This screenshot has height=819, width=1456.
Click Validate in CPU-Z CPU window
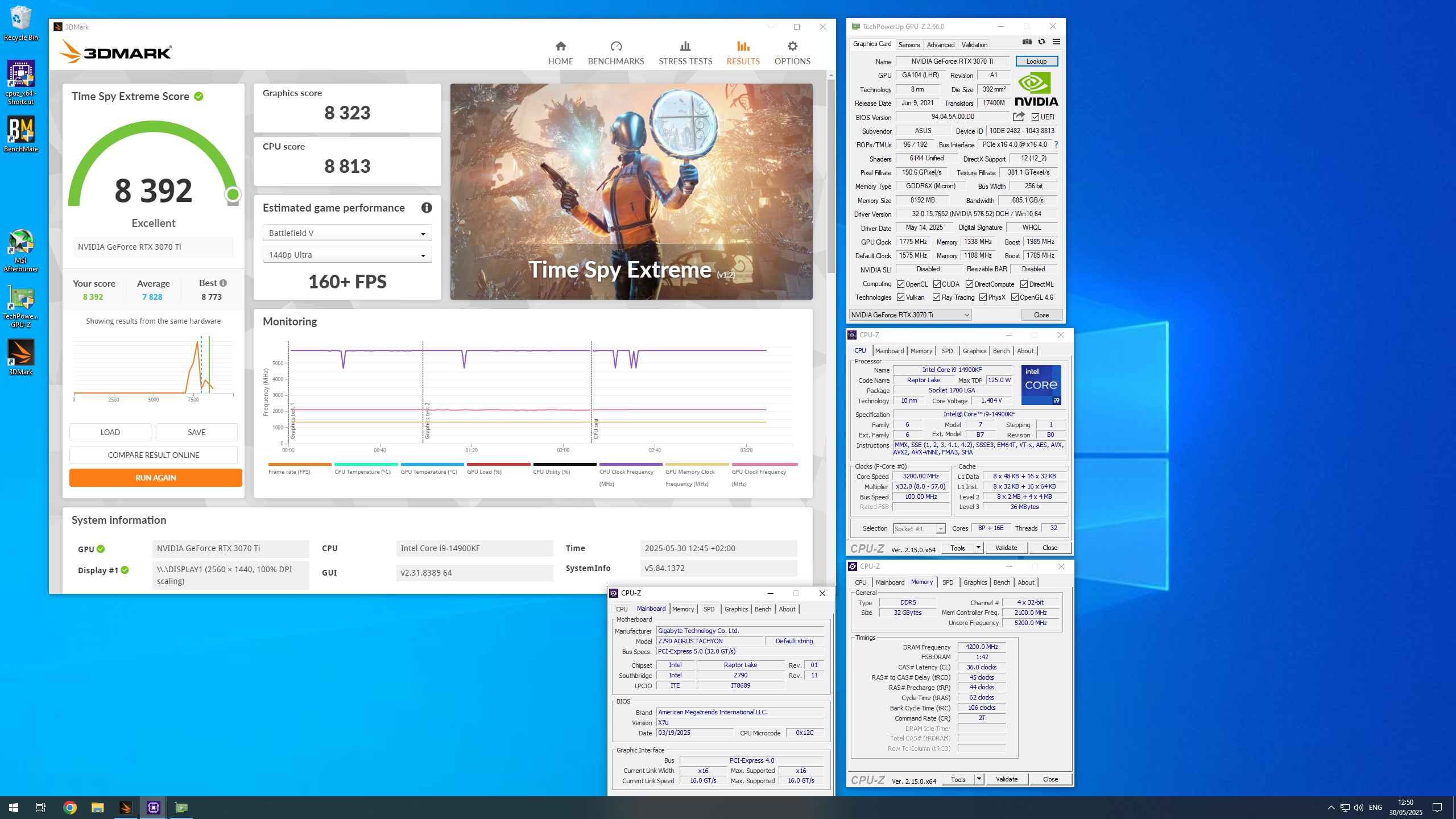[1006, 548]
